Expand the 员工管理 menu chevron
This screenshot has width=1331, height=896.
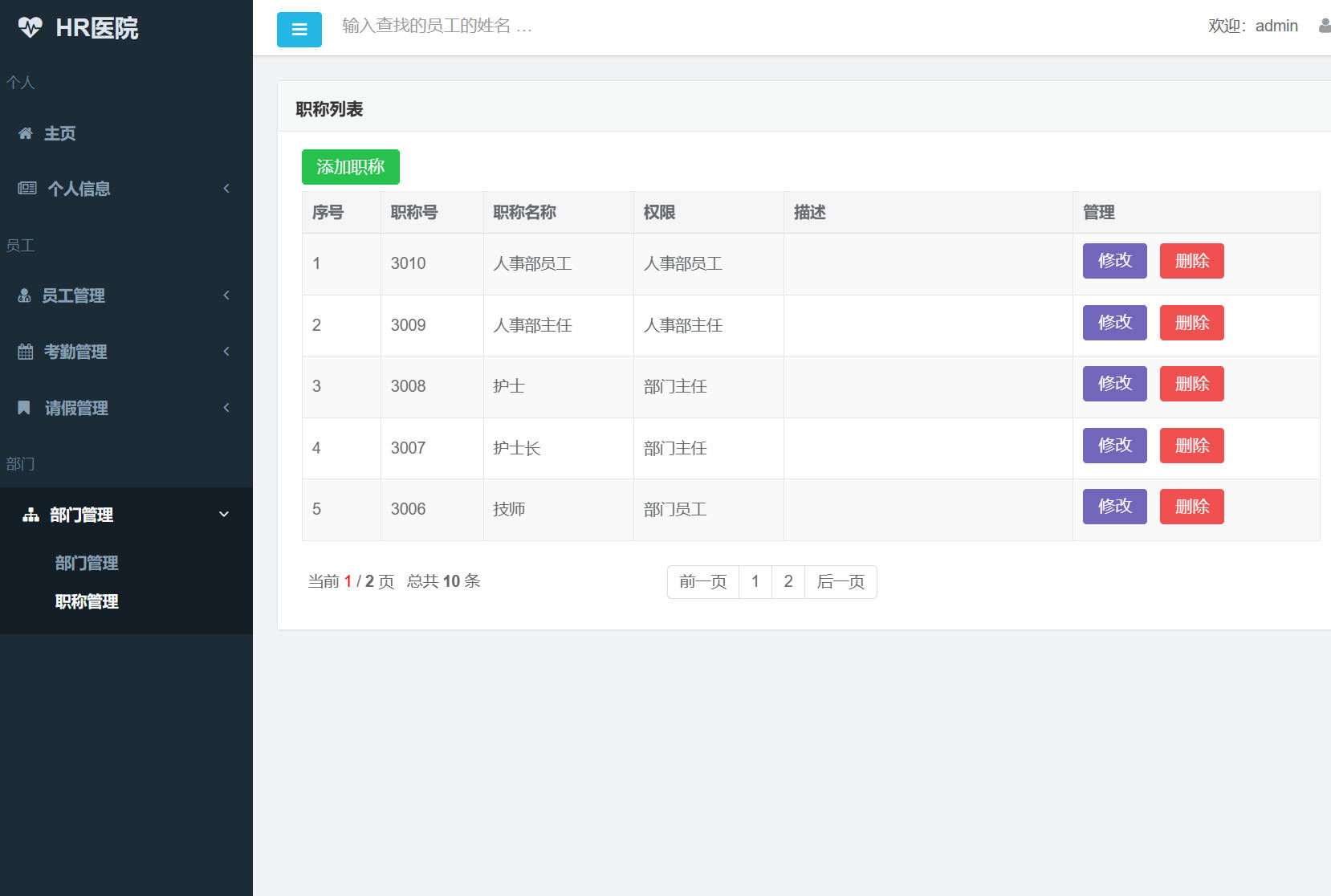point(226,295)
